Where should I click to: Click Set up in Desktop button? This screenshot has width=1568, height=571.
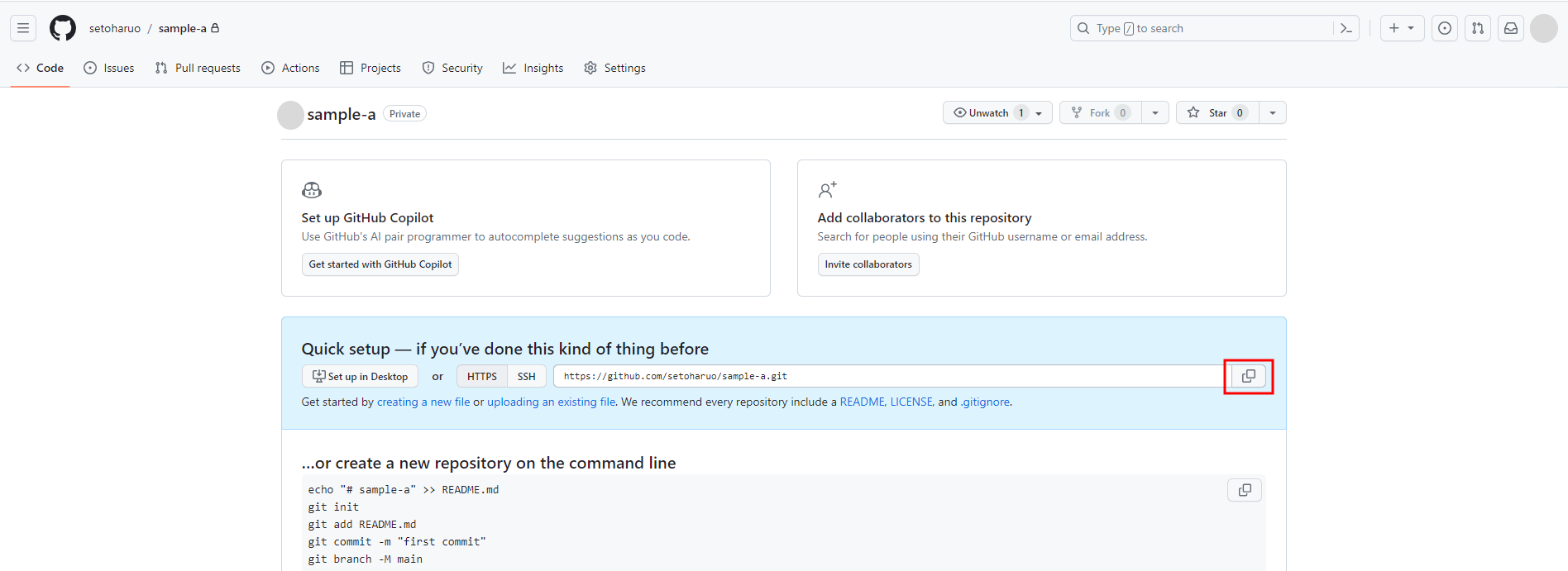coord(360,376)
